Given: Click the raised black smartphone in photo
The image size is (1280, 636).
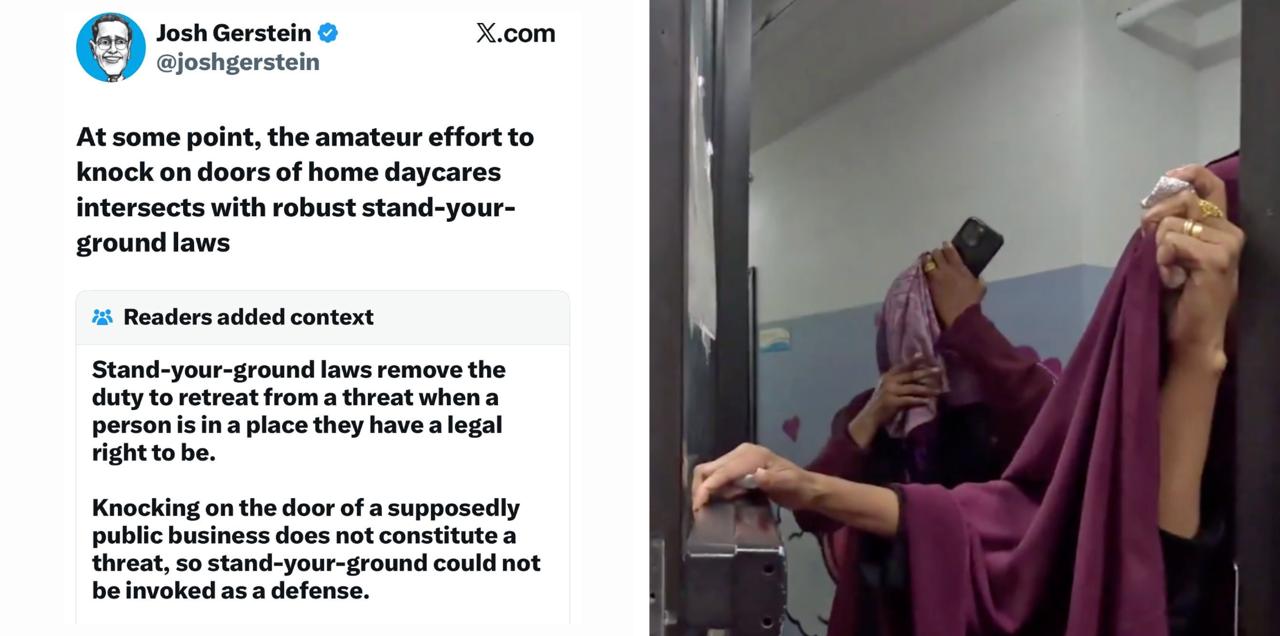Looking at the screenshot, I should [977, 245].
